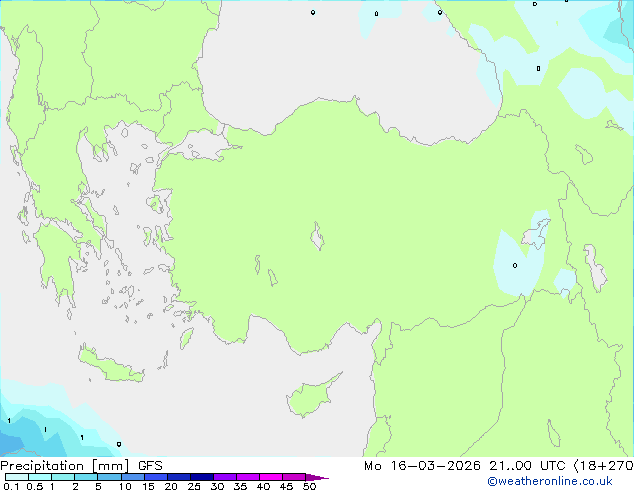Click the 10–15 mm legend color swatch
The width and height of the screenshot is (634, 490).
tap(133, 477)
